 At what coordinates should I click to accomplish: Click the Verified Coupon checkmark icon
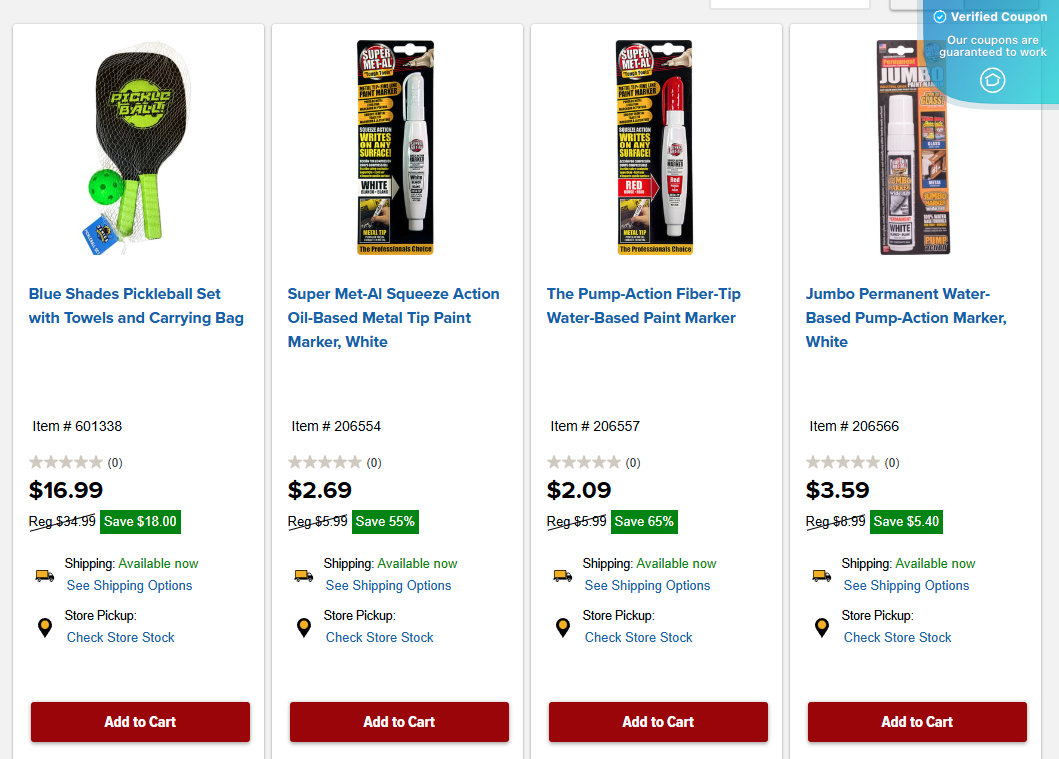click(940, 16)
